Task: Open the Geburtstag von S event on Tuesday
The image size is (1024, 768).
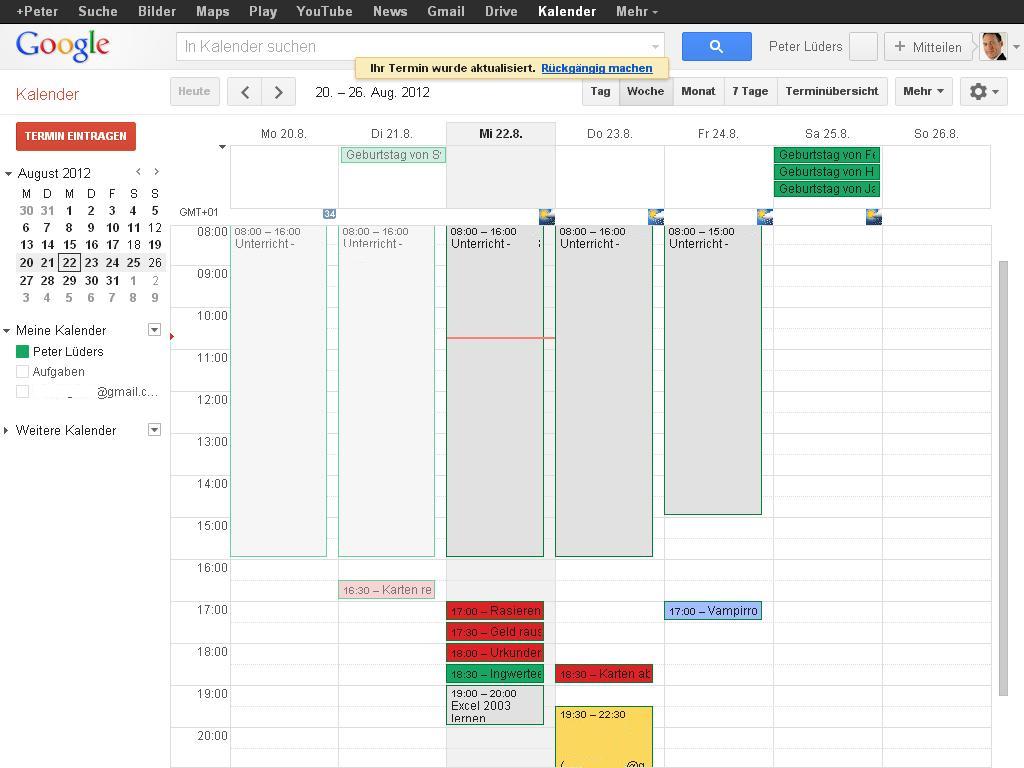Action: click(393, 155)
